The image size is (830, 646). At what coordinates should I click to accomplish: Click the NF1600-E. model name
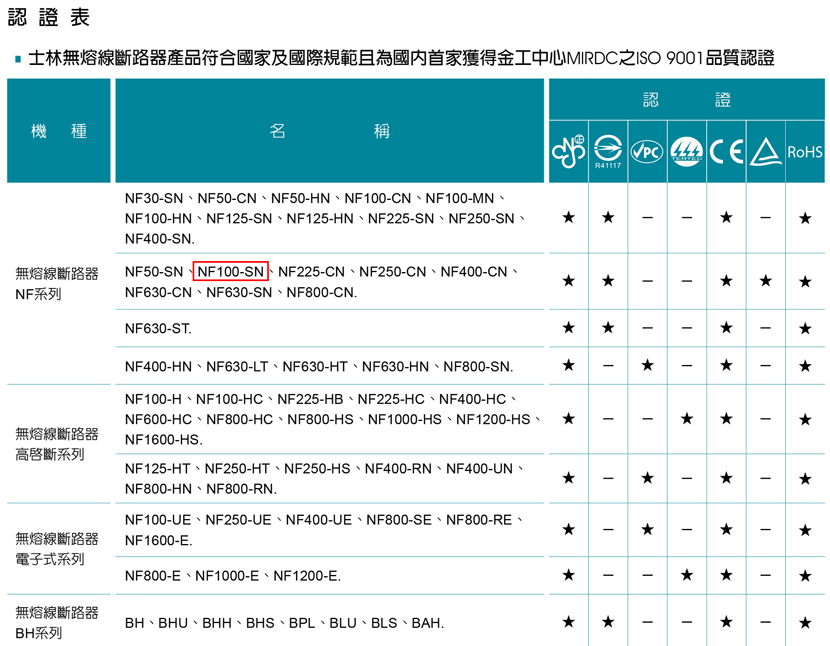click(x=159, y=541)
